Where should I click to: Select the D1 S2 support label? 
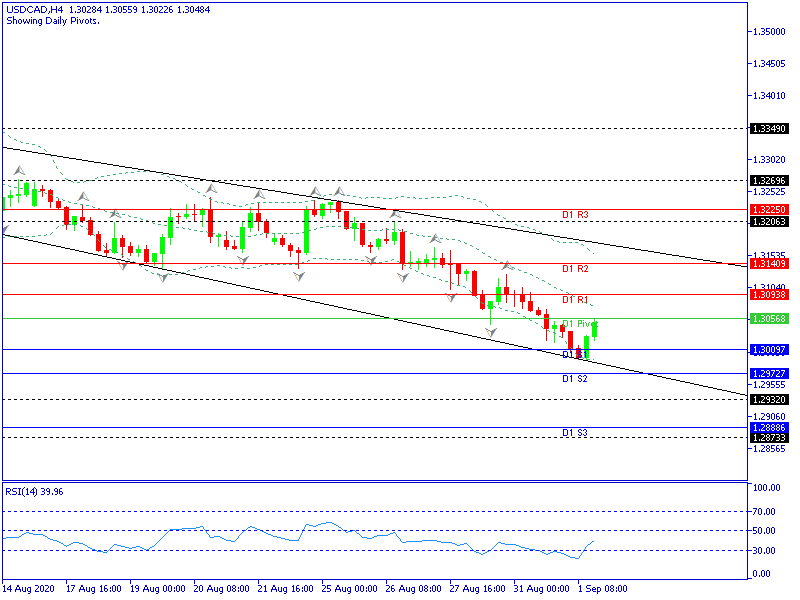[574, 380]
